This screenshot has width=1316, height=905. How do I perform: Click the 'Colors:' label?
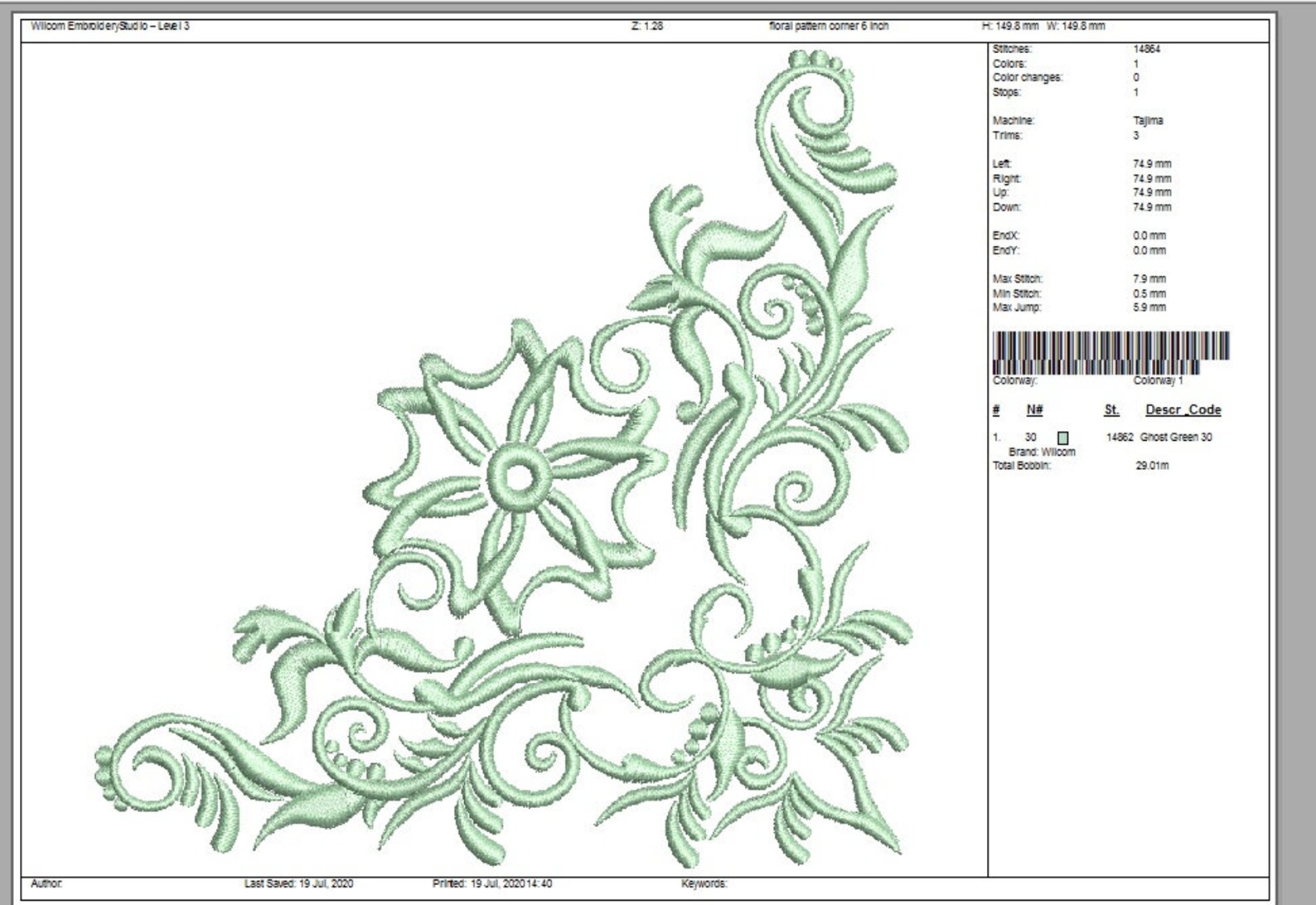1009,64
